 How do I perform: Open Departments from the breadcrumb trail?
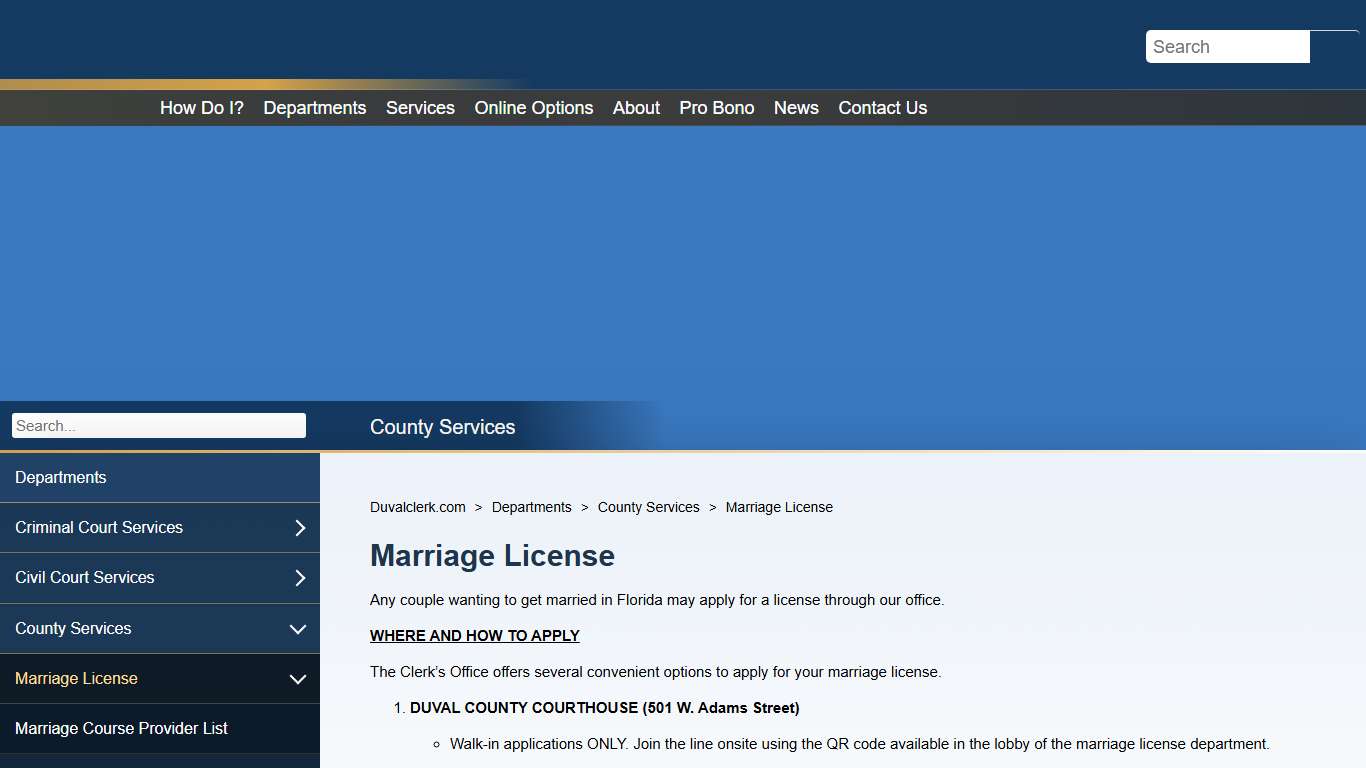pos(531,507)
